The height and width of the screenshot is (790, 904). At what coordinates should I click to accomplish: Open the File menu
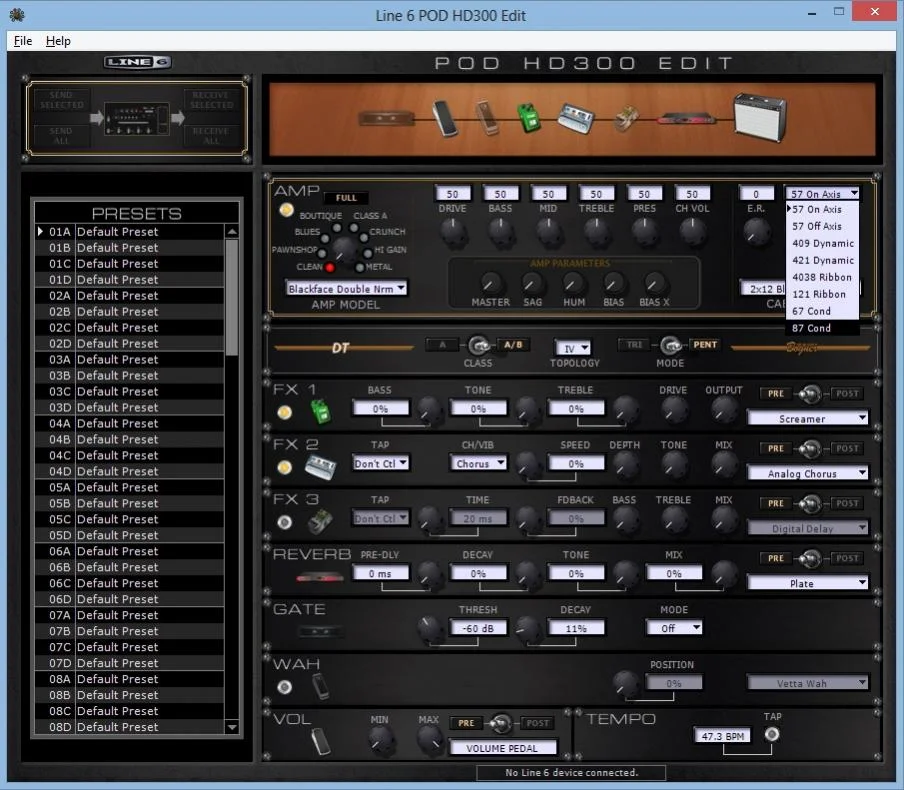(23, 41)
